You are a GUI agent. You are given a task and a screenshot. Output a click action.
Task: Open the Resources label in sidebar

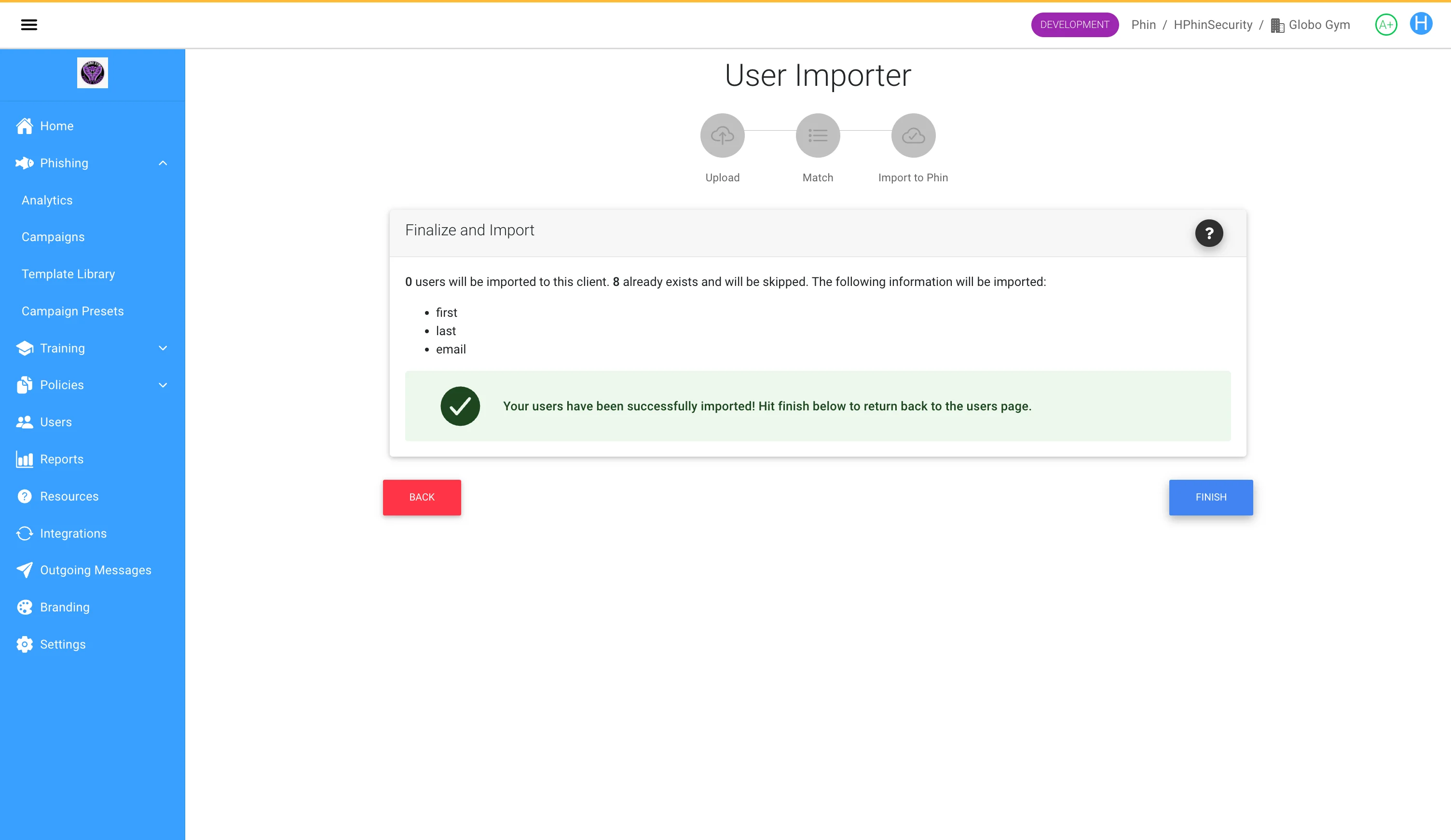point(69,496)
